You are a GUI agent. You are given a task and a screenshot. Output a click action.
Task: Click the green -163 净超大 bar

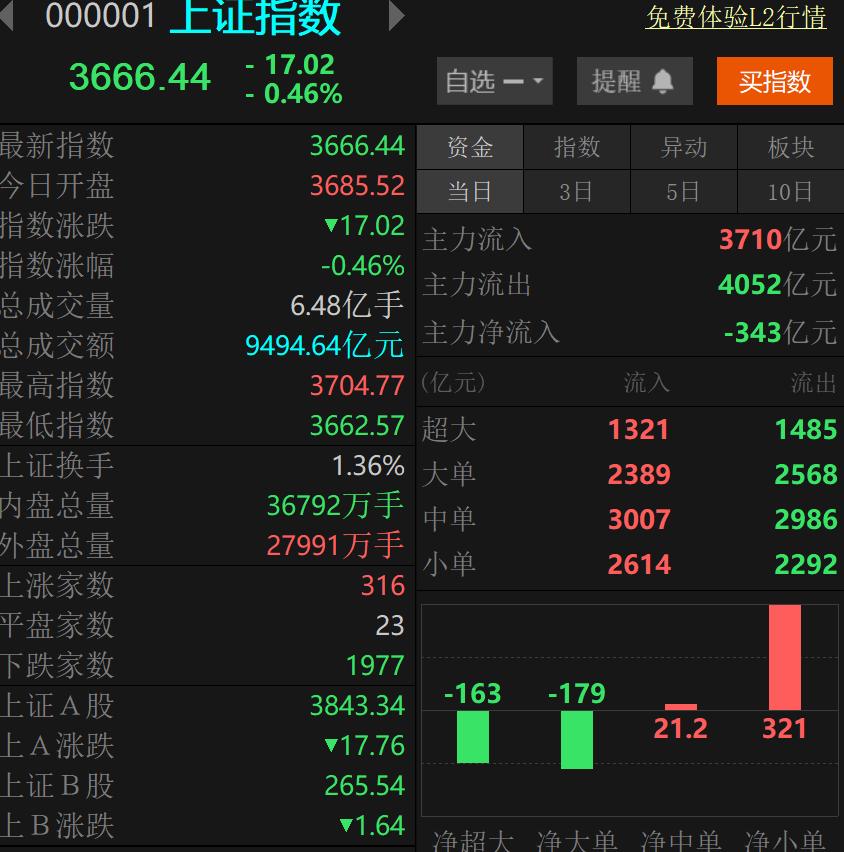(x=473, y=737)
